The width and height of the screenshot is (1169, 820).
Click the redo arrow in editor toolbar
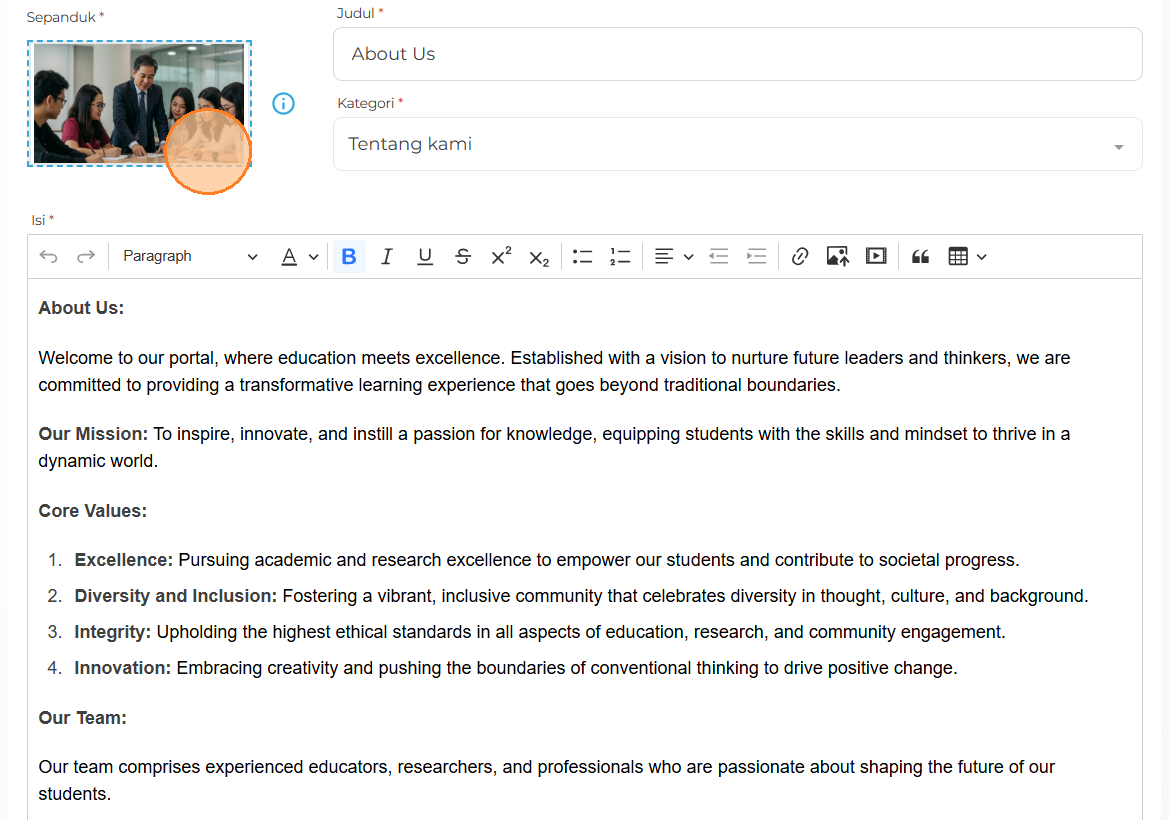tap(86, 257)
